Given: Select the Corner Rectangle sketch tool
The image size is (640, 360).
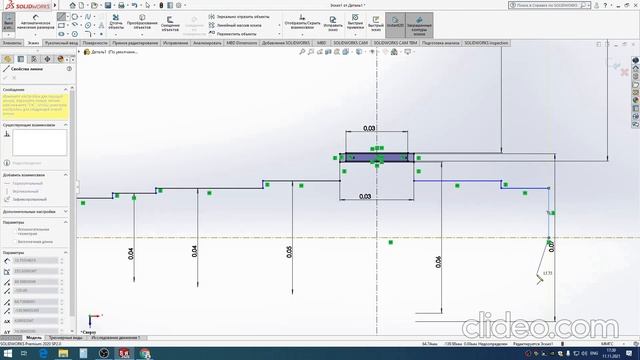Looking at the screenshot, I should [61, 25].
